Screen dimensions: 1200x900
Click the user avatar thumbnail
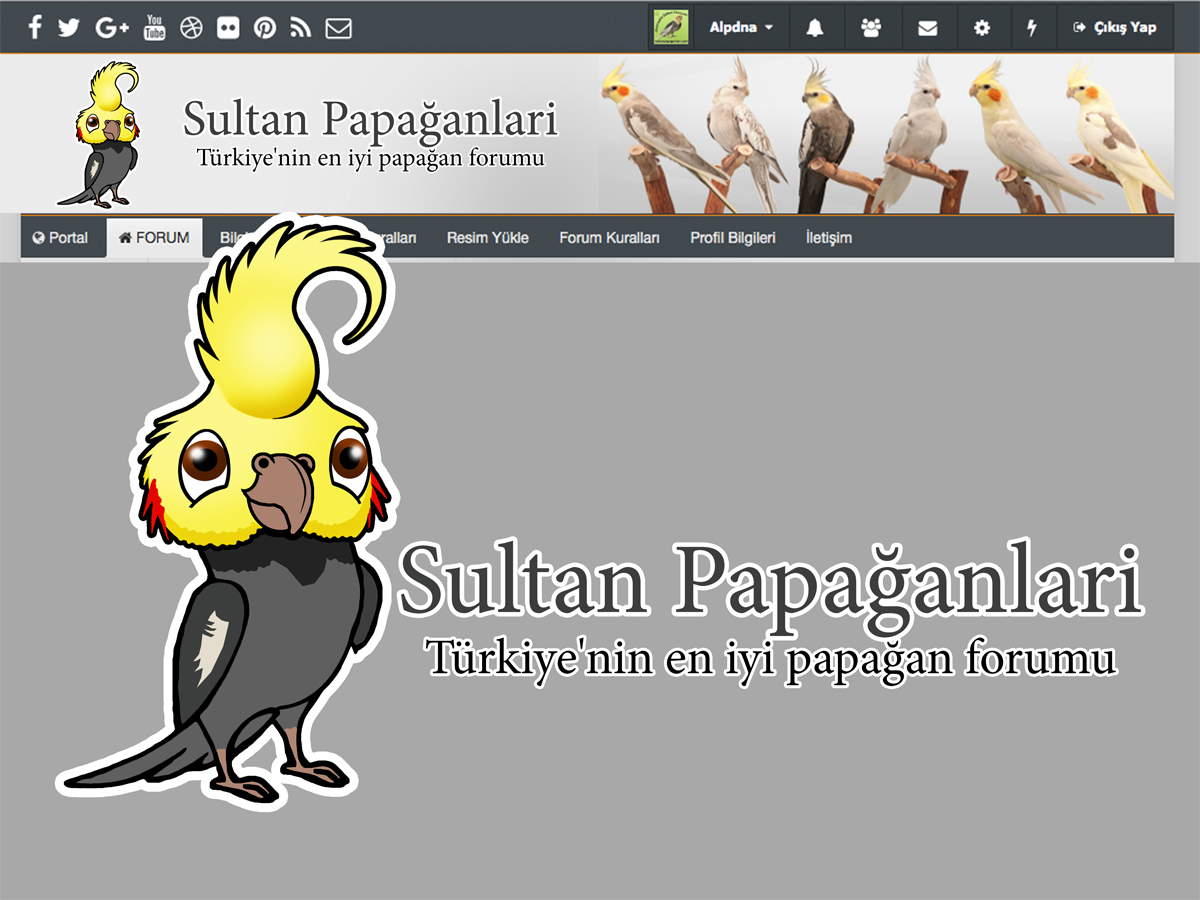[x=671, y=27]
